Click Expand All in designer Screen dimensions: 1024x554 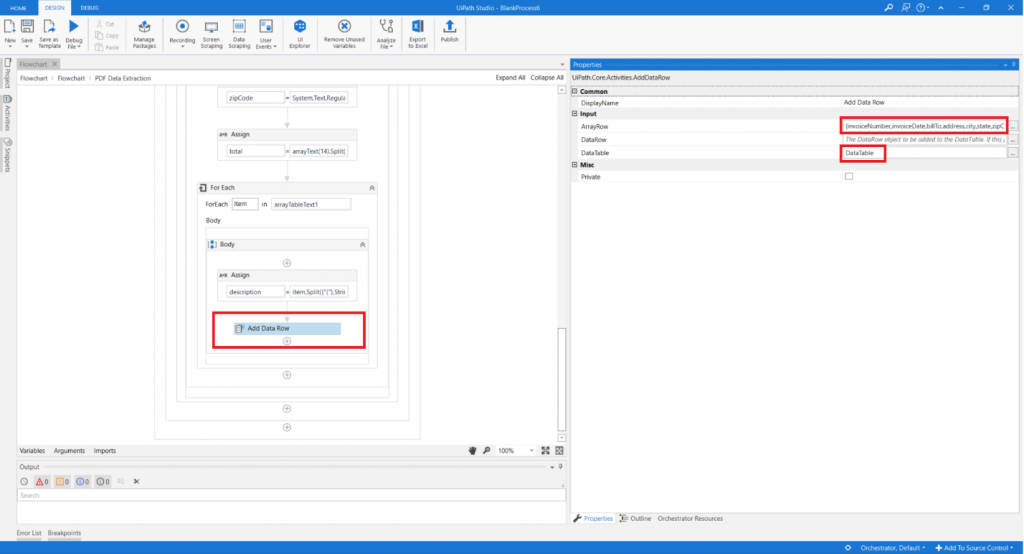[x=510, y=78]
